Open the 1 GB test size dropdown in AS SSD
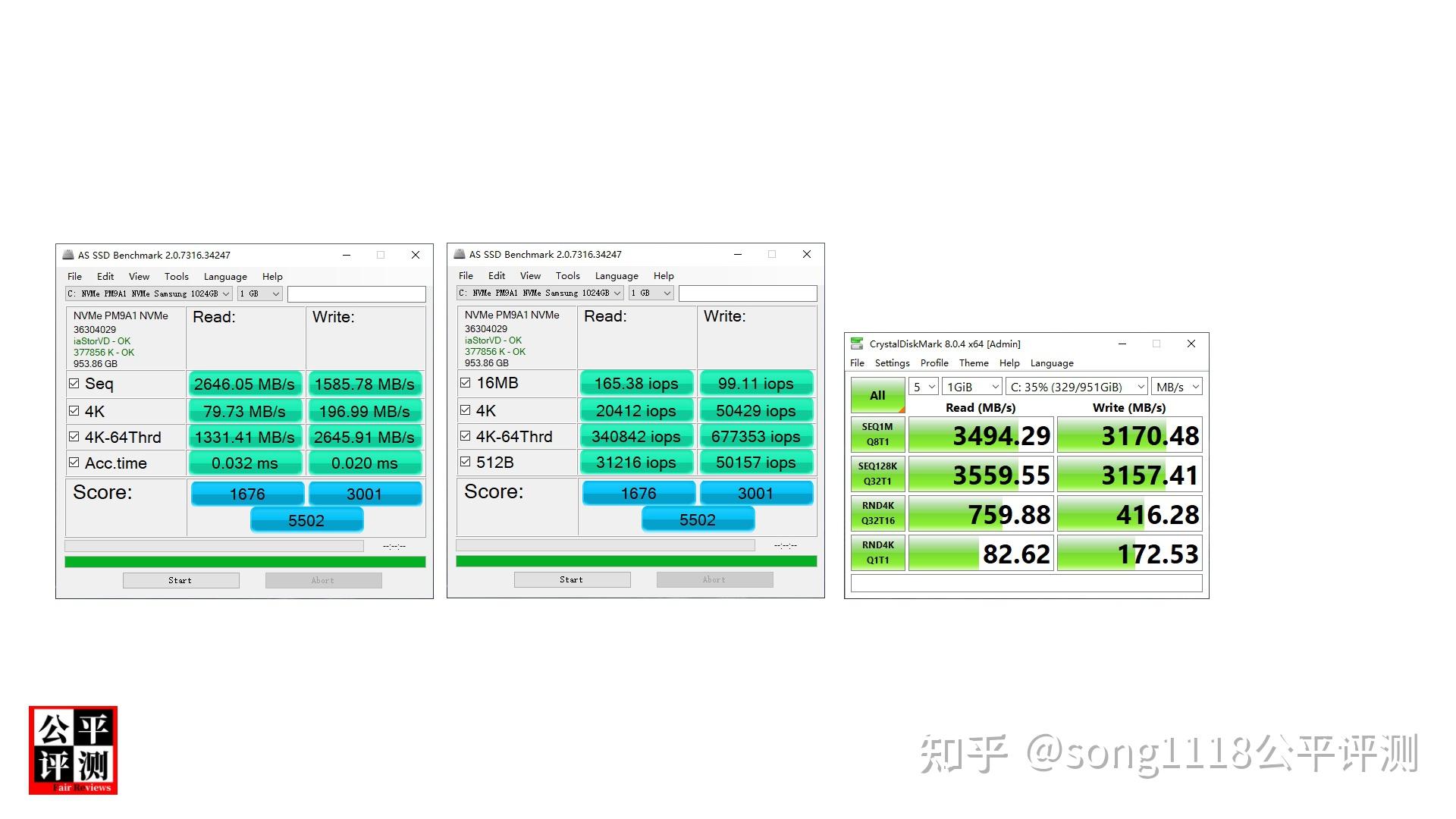Image resolution: width=1456 pixels, height=819 pixels. pyautogui.click(x=259, y=293)
